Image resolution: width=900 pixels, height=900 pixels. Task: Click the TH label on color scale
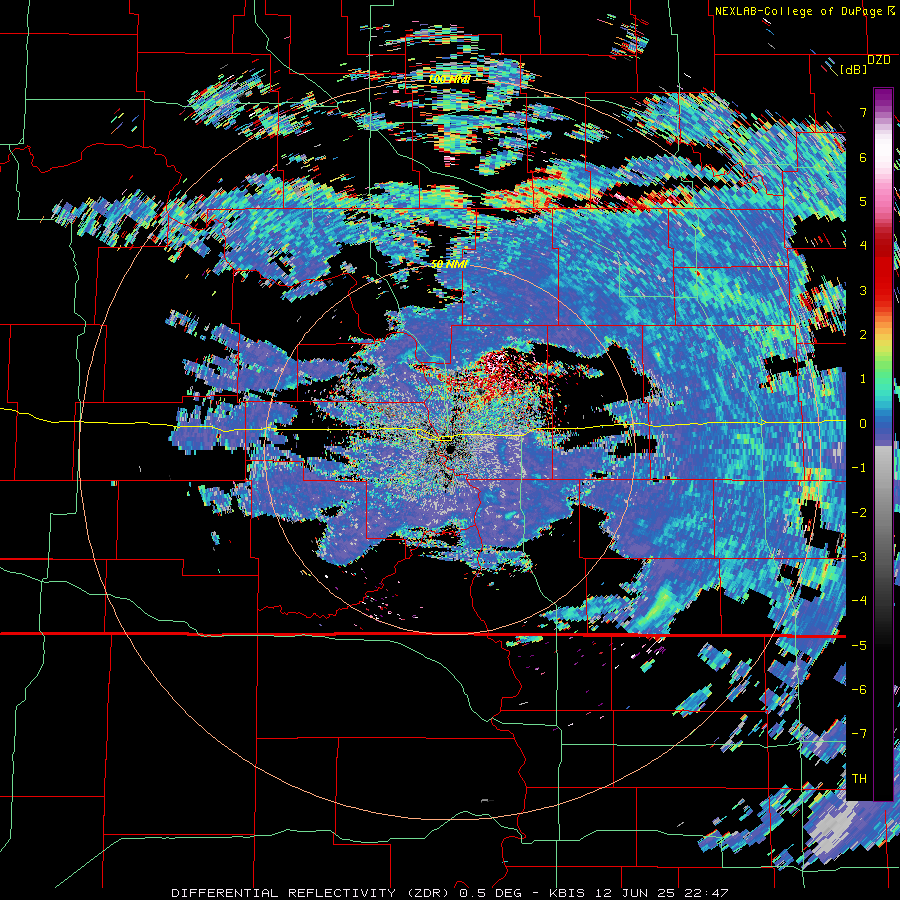859,778
